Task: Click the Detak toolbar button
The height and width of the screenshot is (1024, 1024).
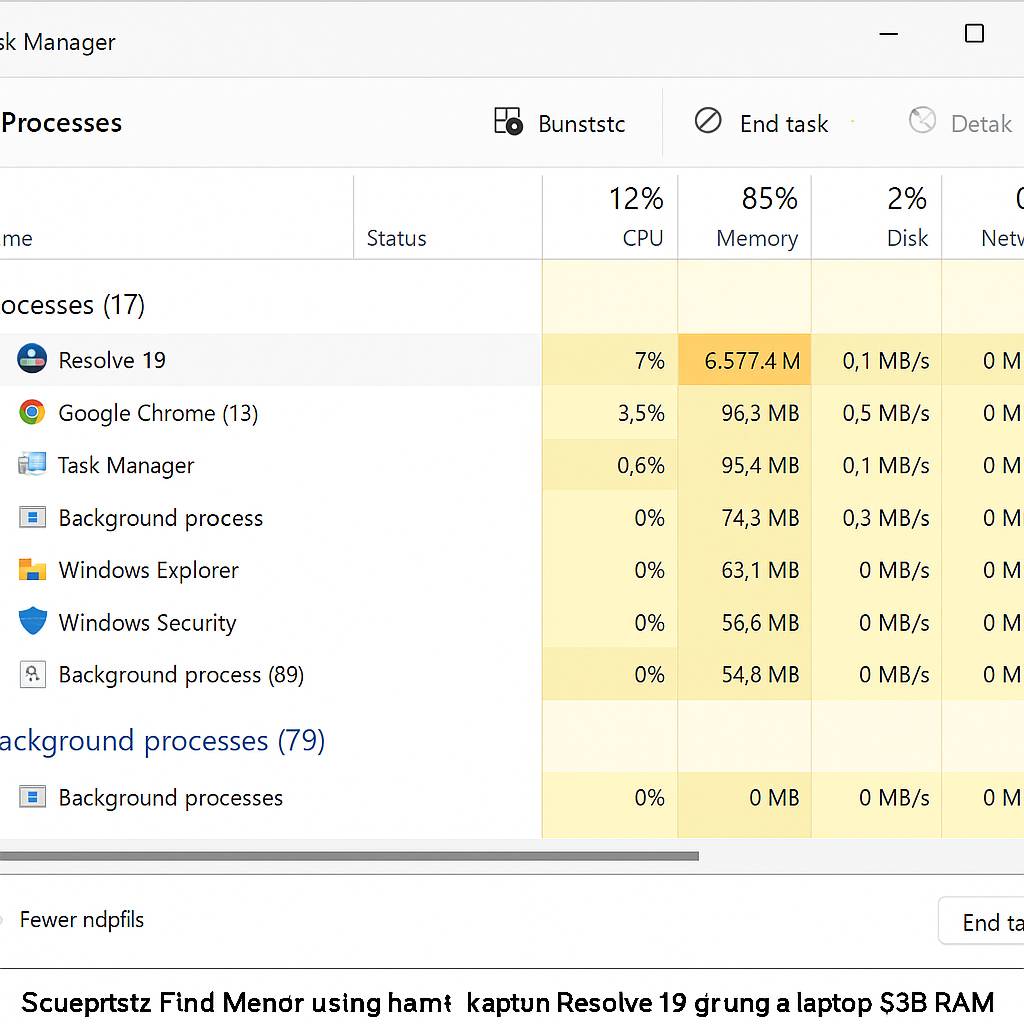Action: (961, 123)
